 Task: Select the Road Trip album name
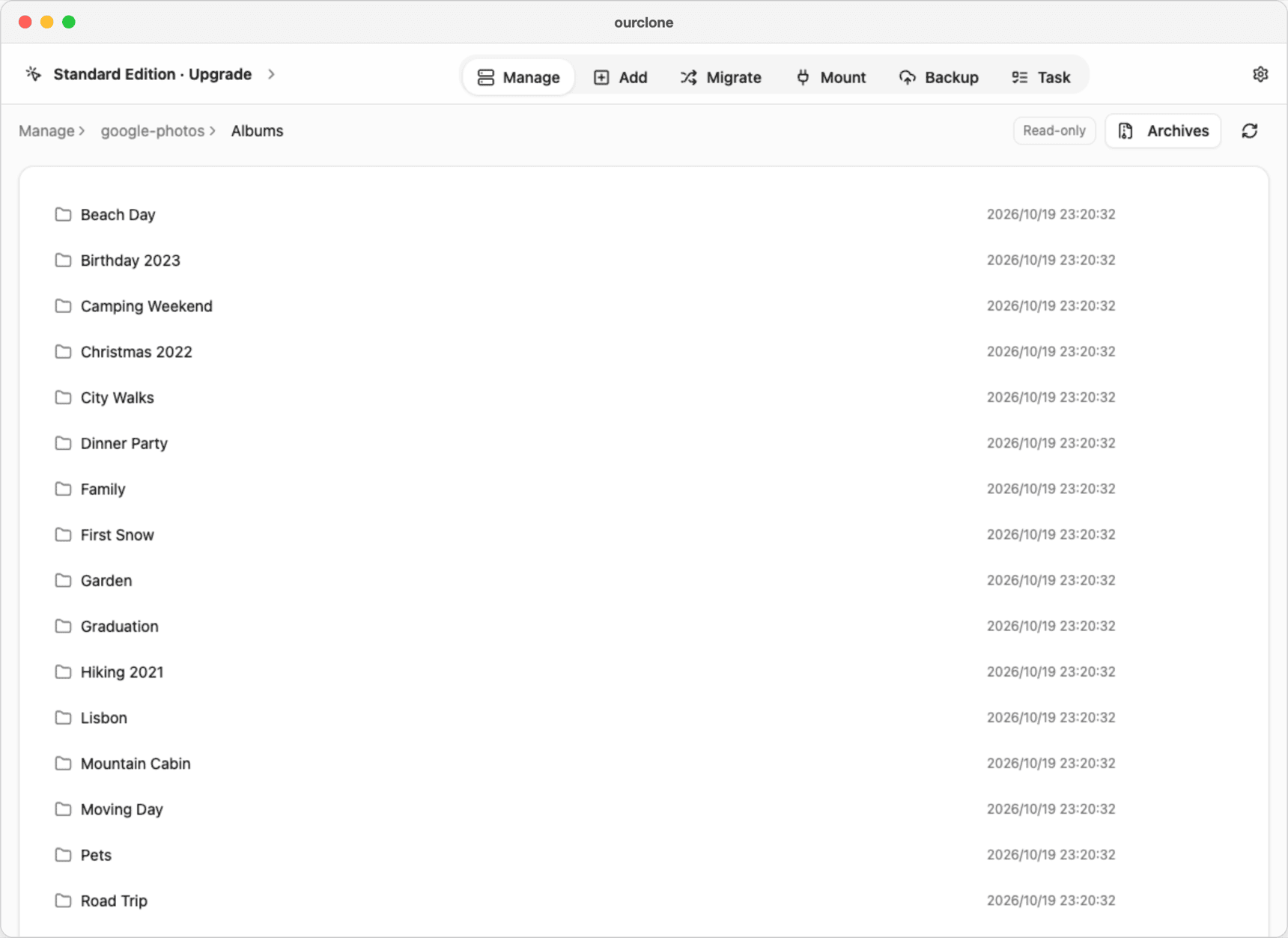pyautogui.click(x=114, y=901)
